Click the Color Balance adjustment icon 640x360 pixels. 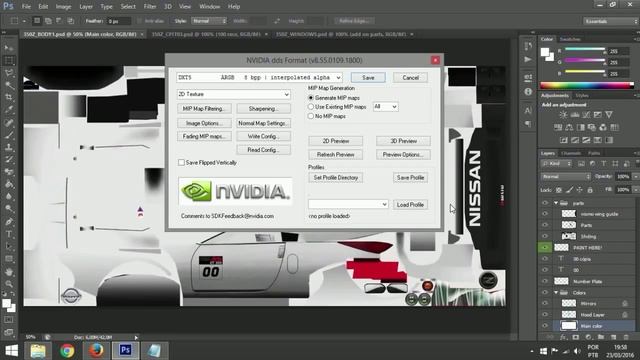569,127
